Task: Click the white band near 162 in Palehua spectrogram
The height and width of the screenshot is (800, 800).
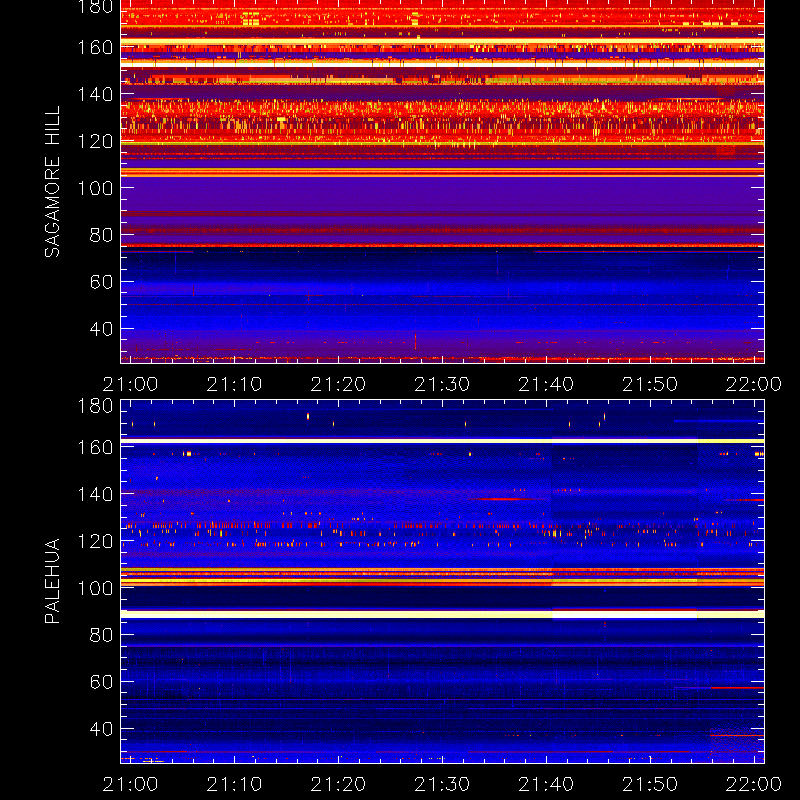Action: pos(442,441)
